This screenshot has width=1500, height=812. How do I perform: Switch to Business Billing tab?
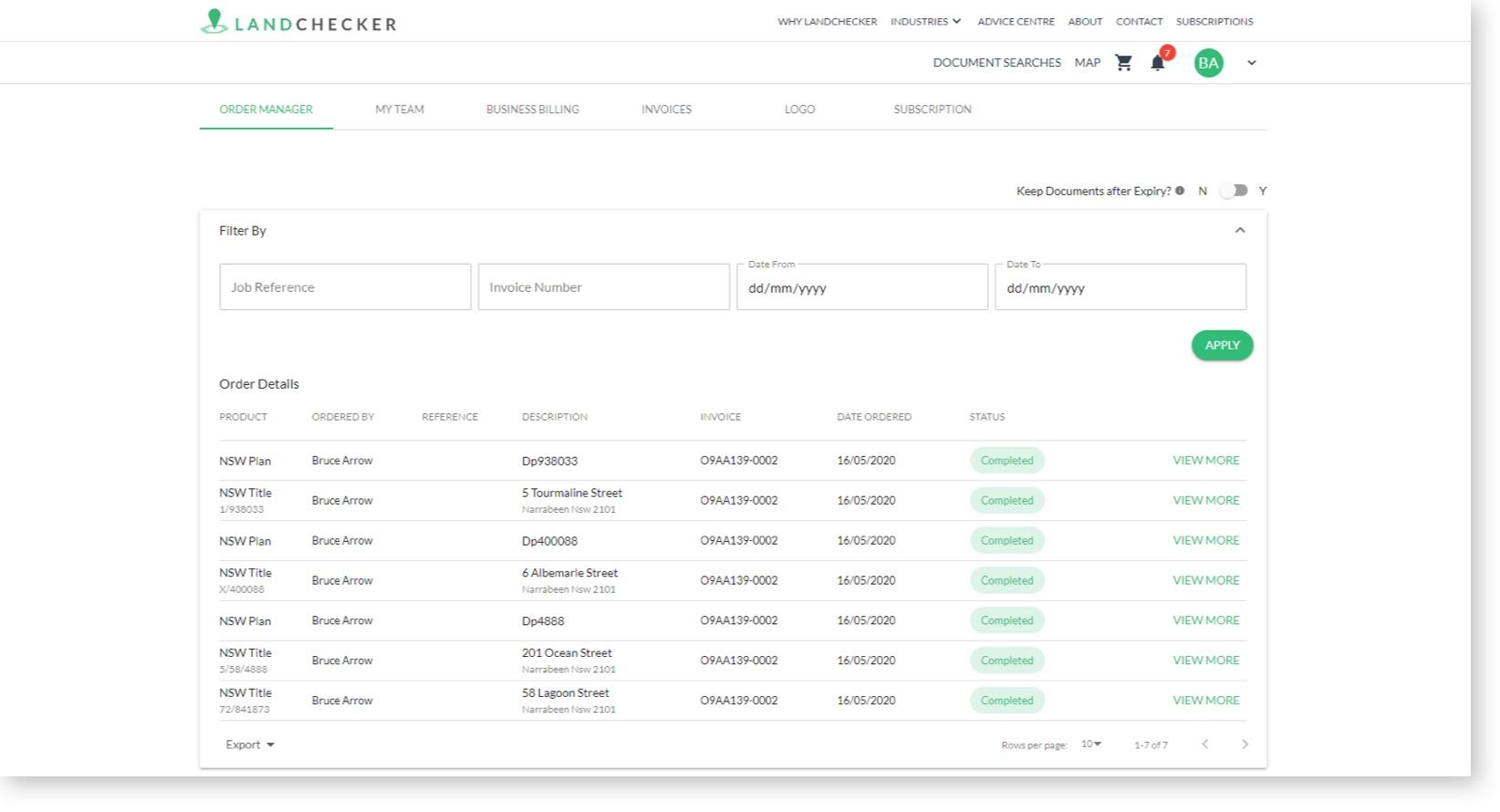tap(533, 109)
